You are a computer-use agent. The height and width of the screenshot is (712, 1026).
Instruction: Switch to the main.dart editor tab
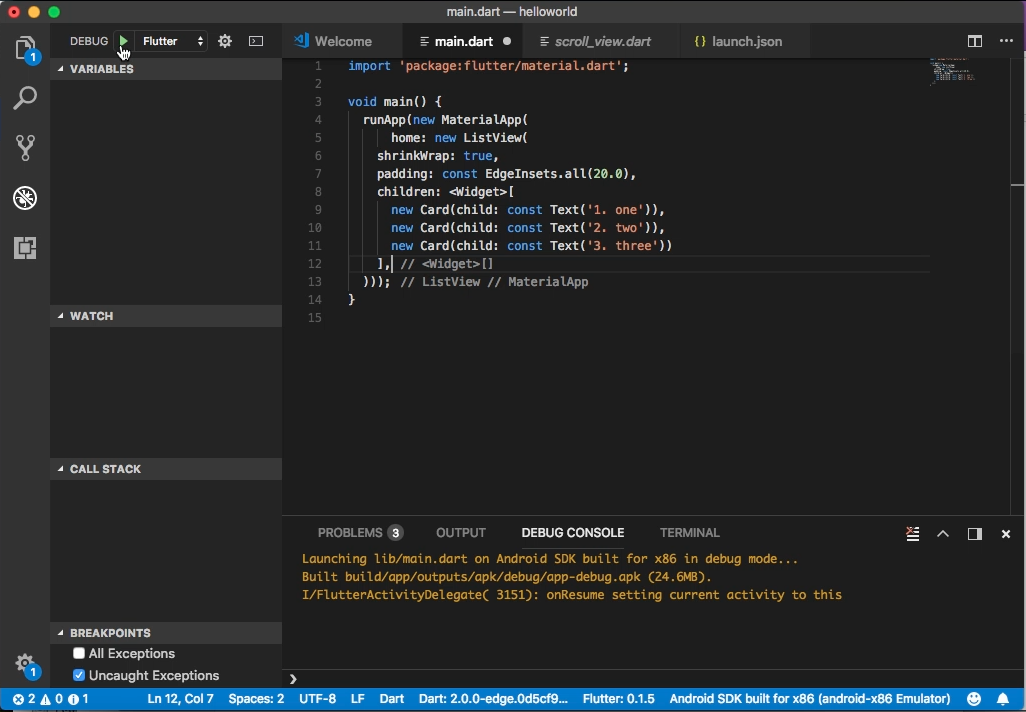464,41
